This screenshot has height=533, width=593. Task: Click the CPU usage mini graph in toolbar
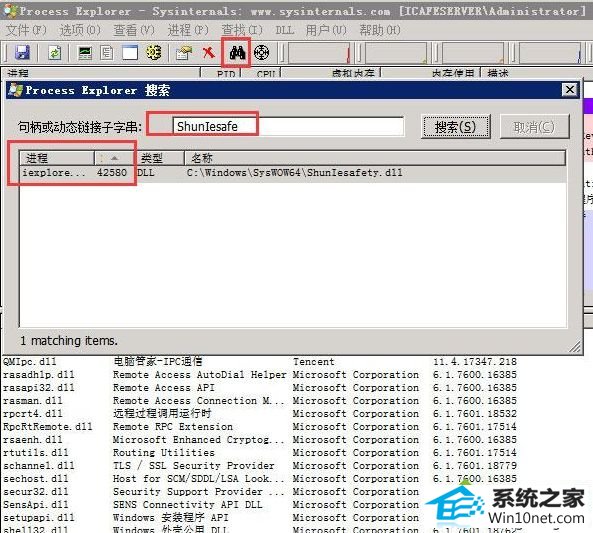(x=320, y=53)
